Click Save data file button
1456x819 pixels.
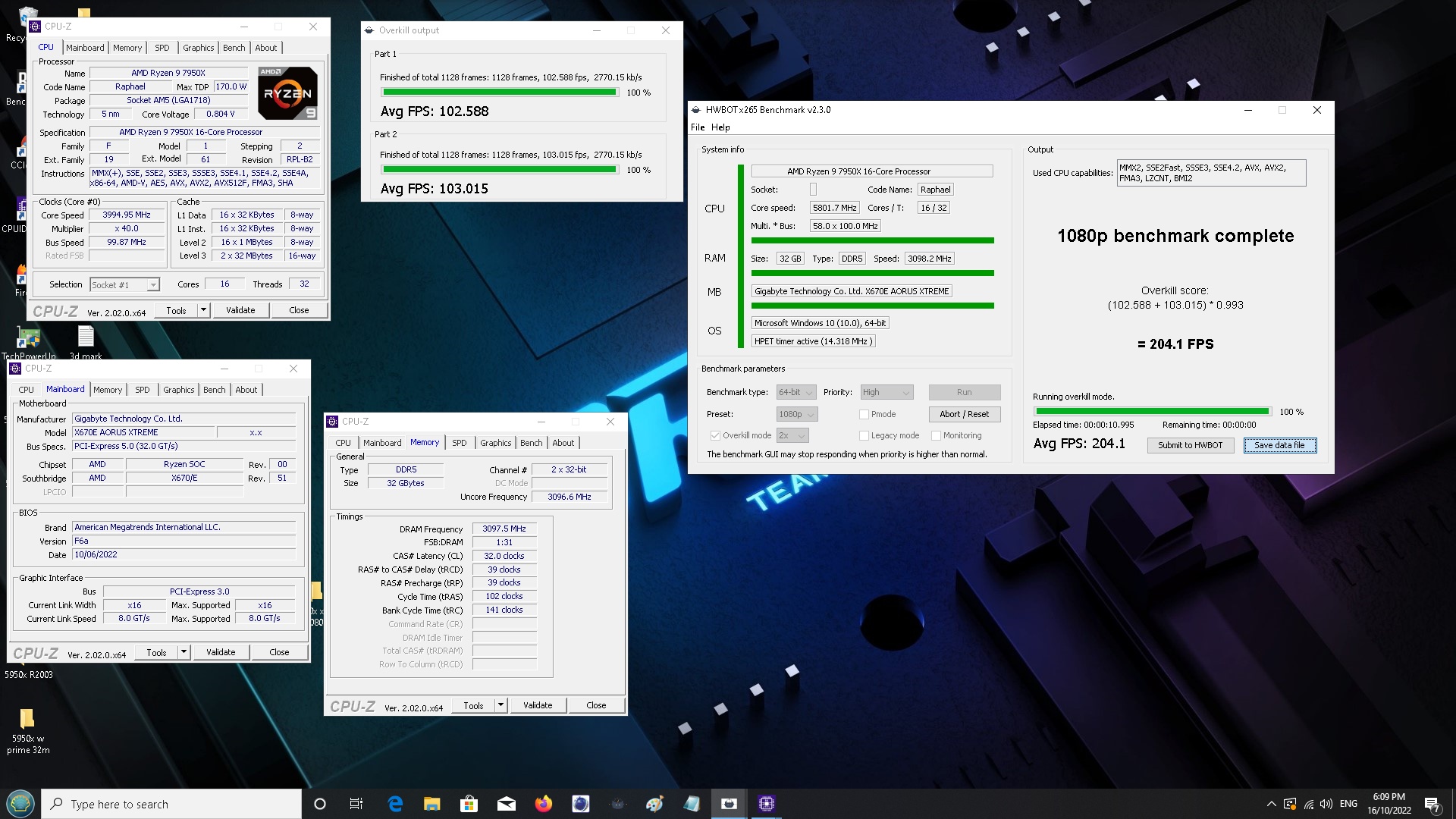(1280, 445)
